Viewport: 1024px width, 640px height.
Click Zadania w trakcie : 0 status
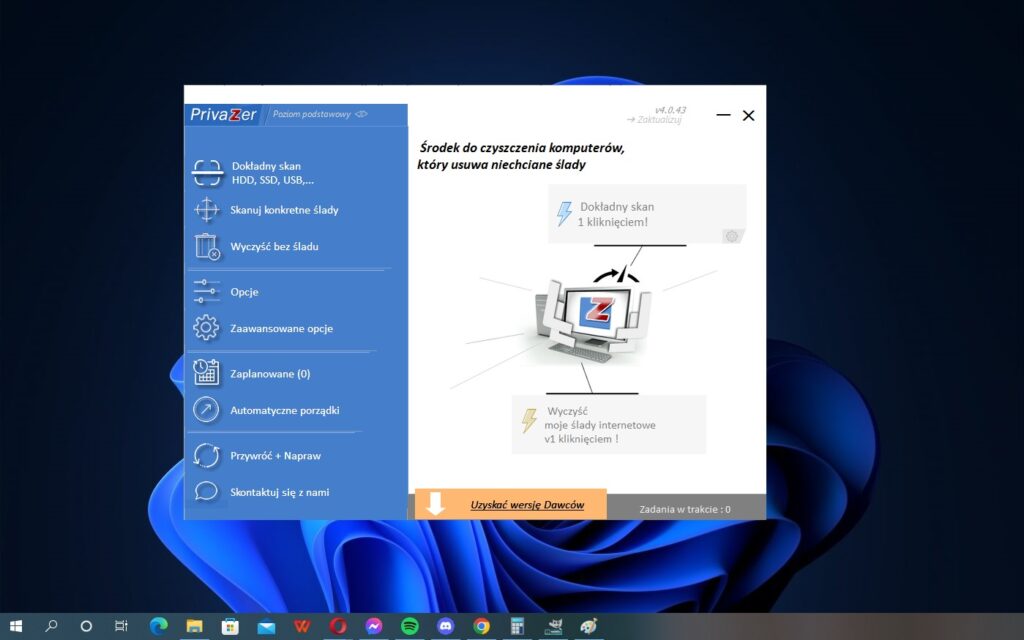(685, 509)
